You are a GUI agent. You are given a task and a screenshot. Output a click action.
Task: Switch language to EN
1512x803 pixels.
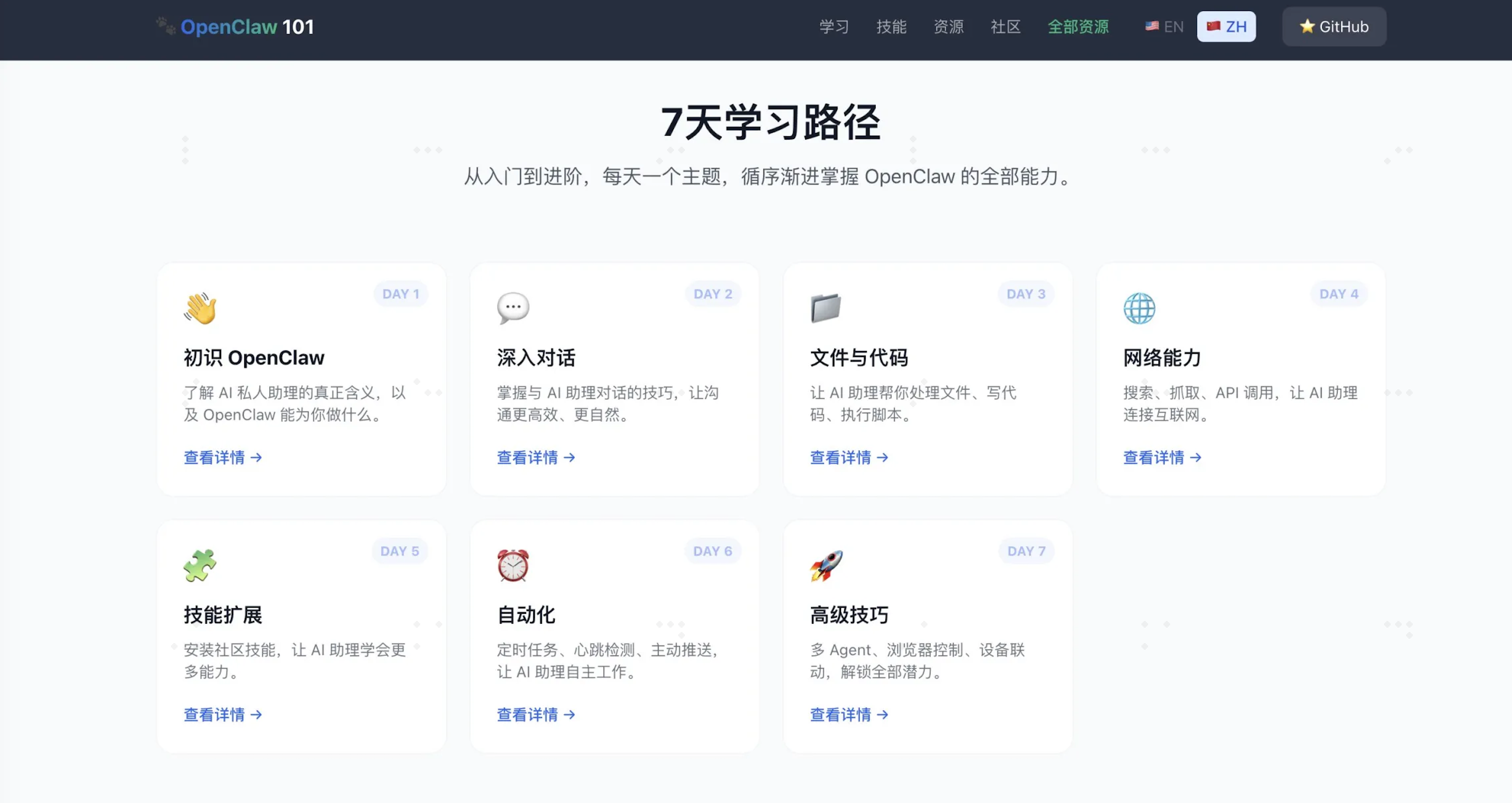1165,26
